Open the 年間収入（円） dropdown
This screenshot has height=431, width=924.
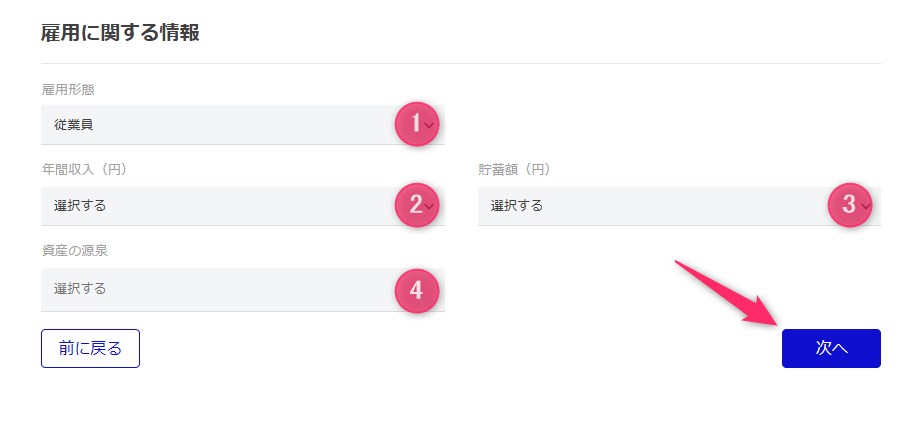pos(220,206)
